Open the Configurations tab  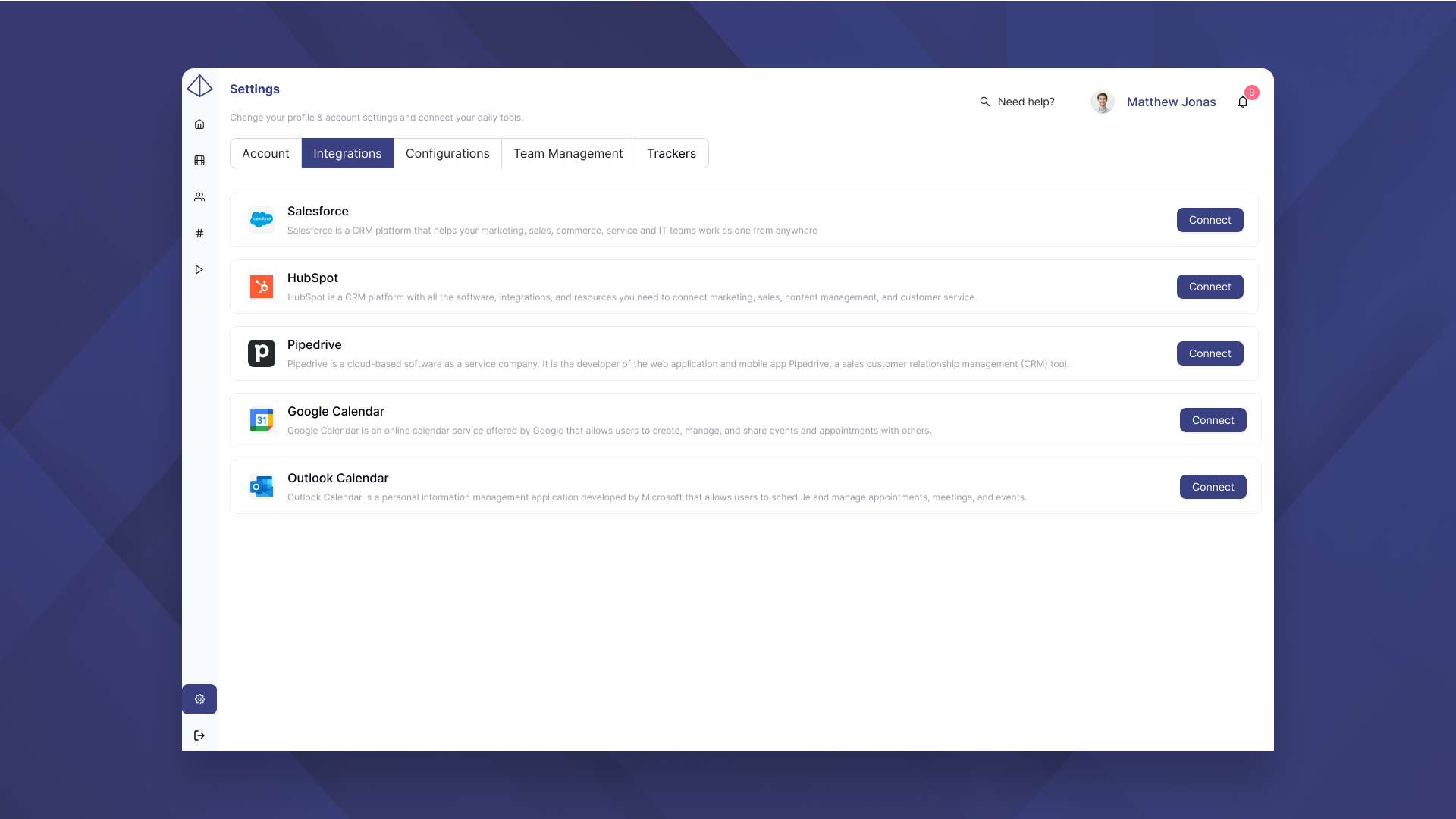(447, 153)
